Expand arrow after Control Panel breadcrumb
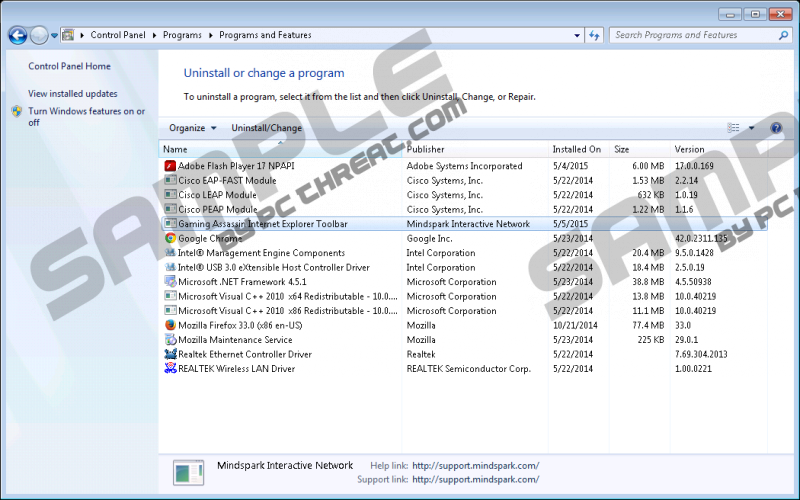 click(x=155, y=35)
